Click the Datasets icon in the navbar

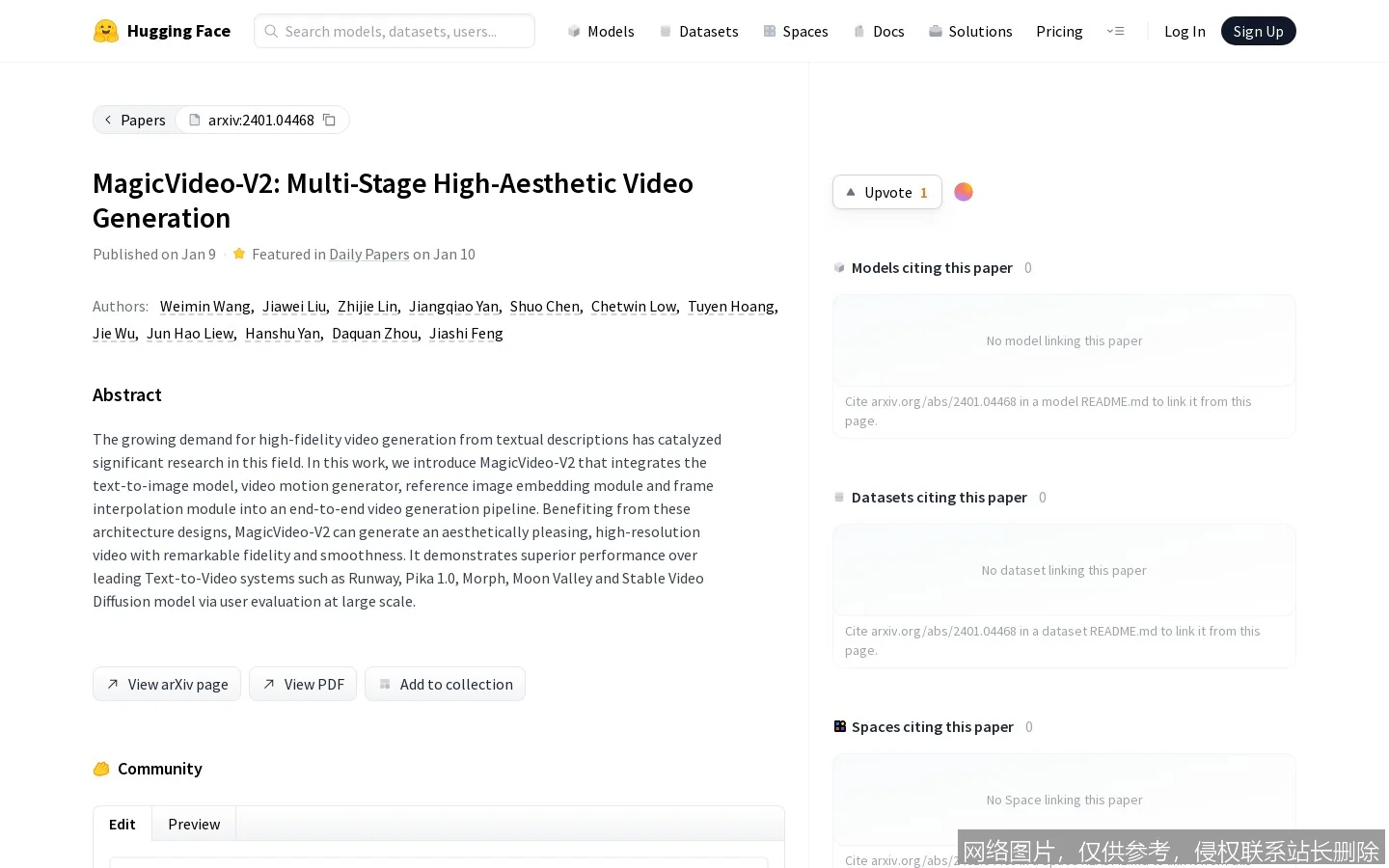click(x=666, y=31)
